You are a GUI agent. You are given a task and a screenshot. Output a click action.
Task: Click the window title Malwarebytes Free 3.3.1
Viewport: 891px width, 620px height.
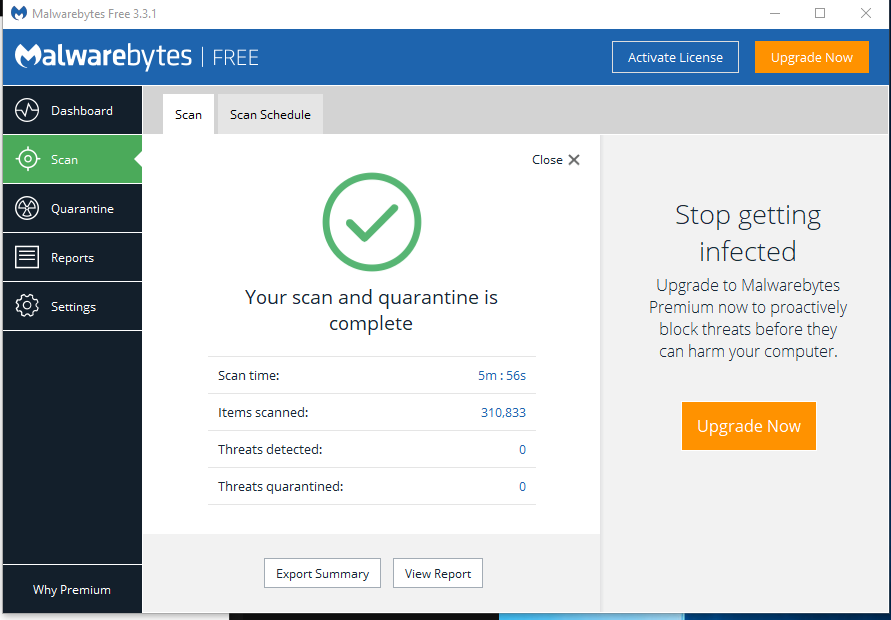pos(94,13)
